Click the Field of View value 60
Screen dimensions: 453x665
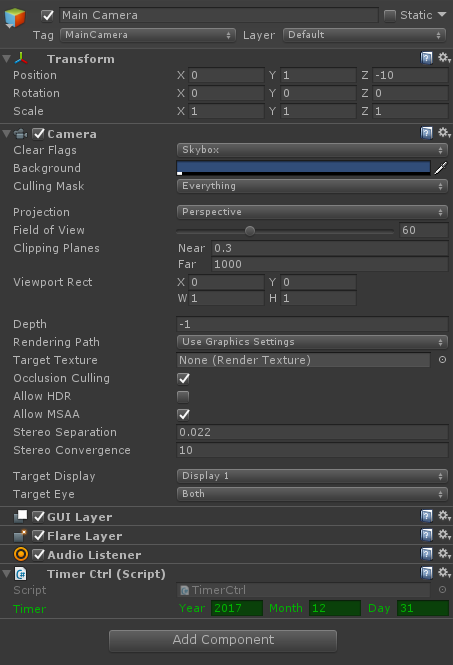pyautogui.click(x=424, y=230)
